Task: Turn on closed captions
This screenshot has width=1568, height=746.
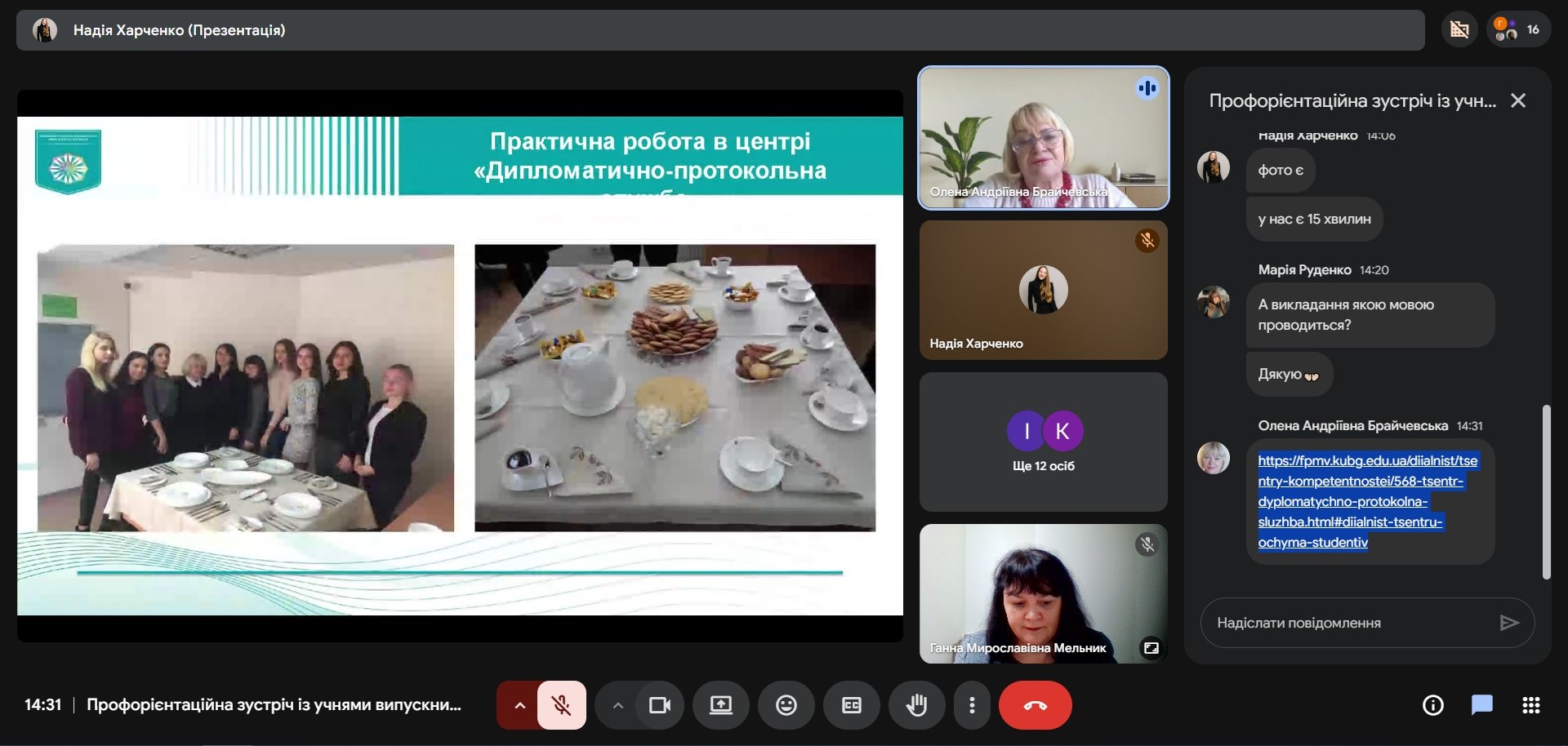Action: point(851,705)
